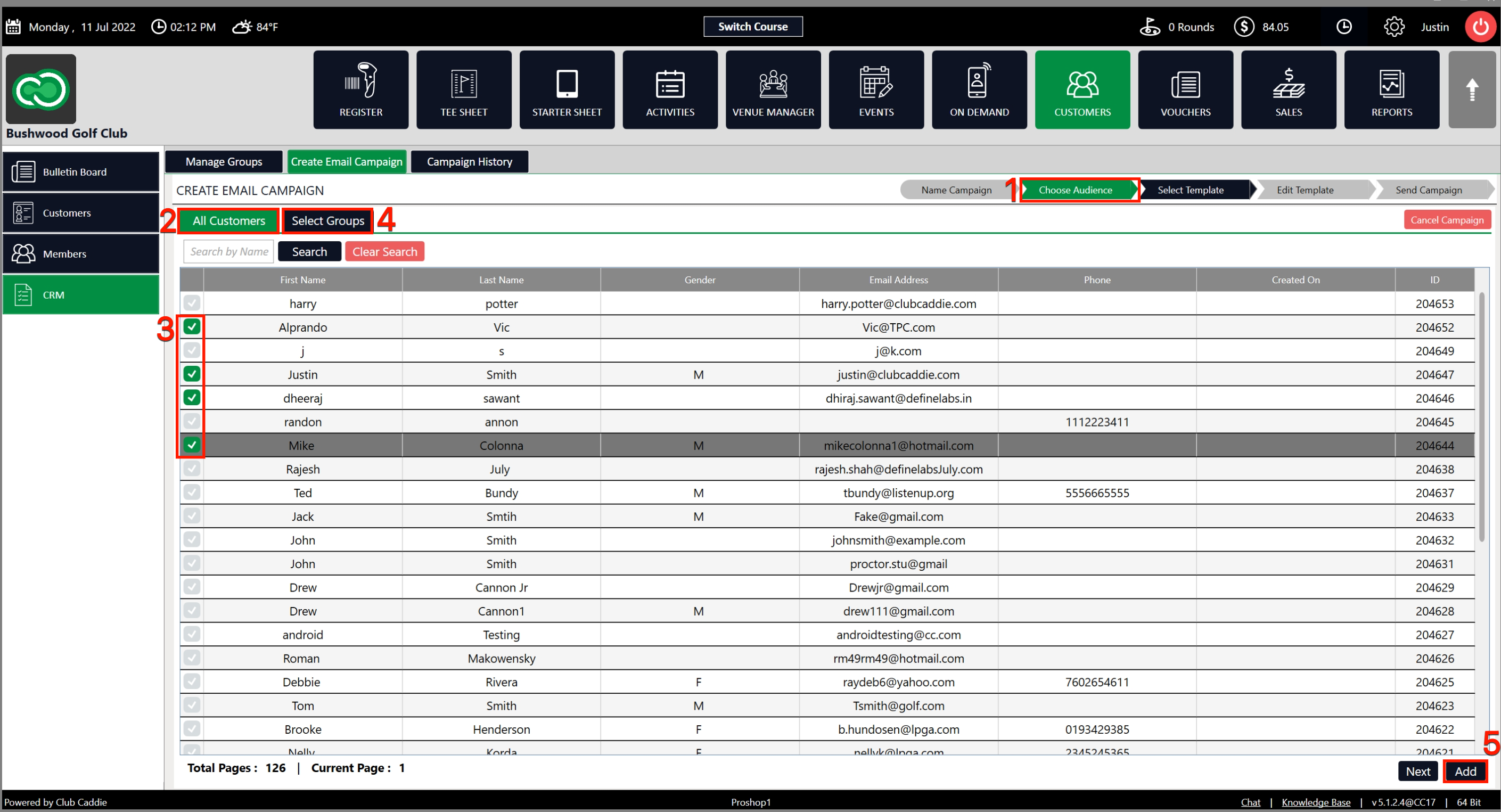Open the settings gear icon
This screenshot has height=812, width=1501.
(x=1394, y=27)
